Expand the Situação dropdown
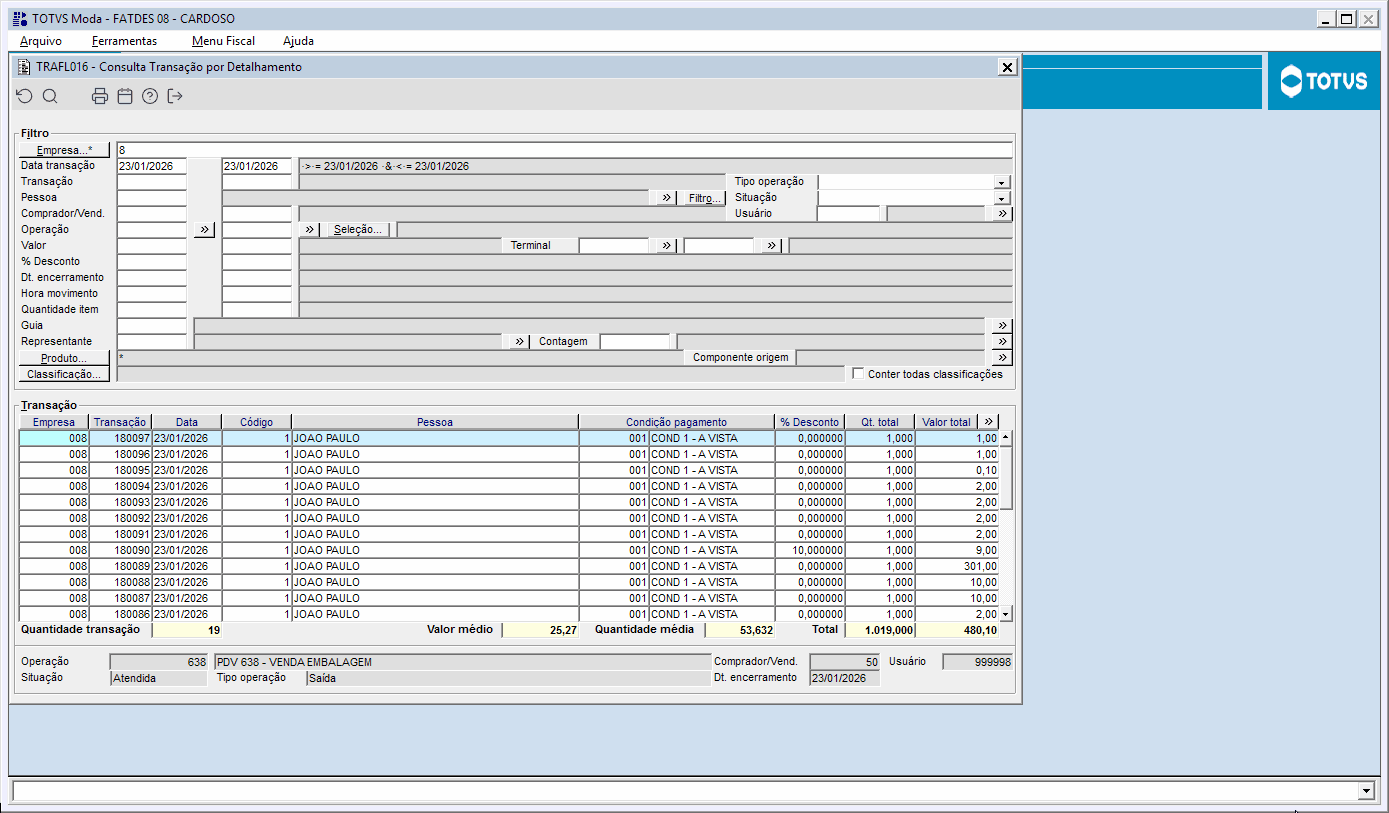Viewport: 1389px width, 813px height. click(1001, 198)
